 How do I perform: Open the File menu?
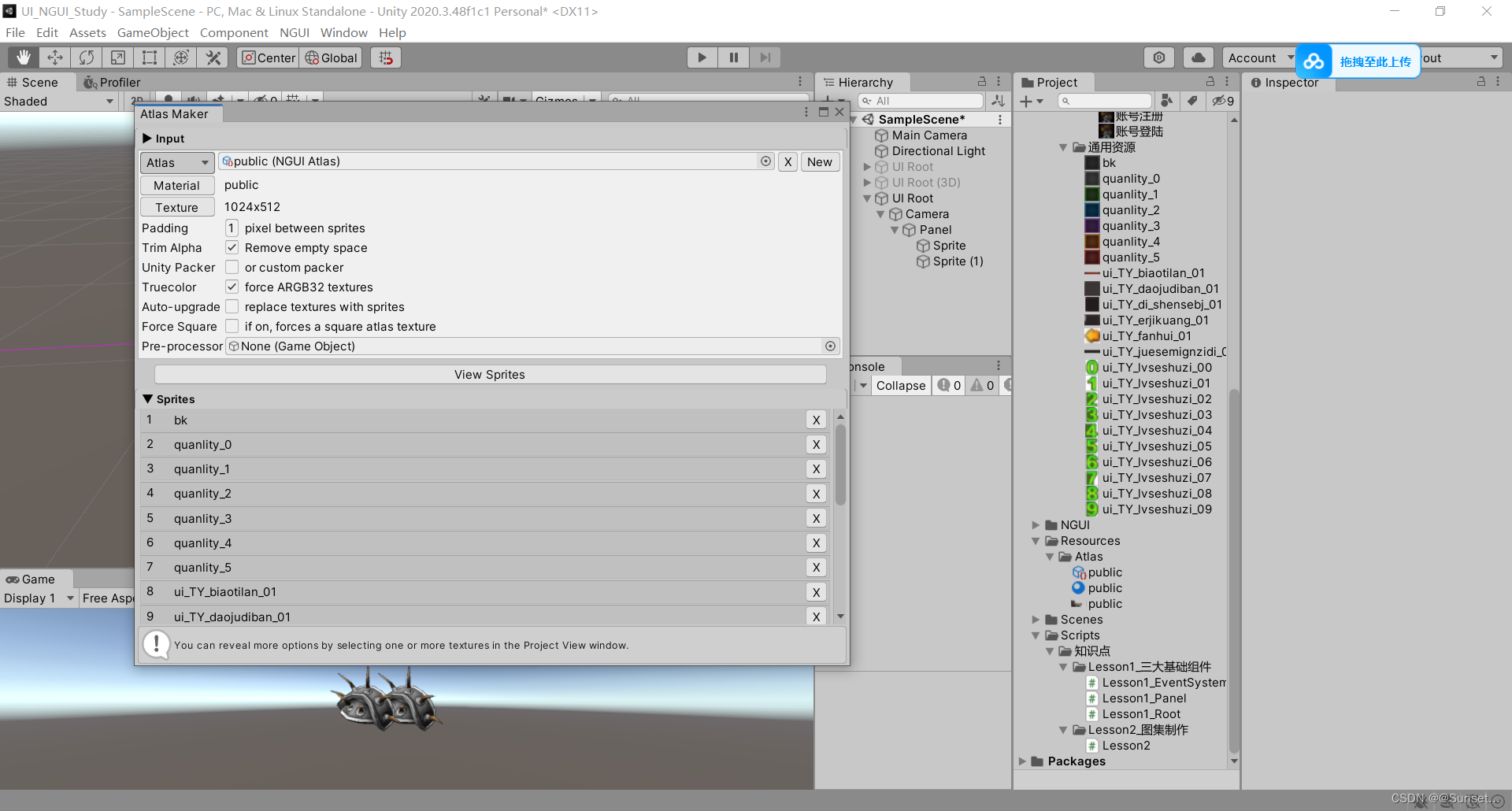coord(15,32)
